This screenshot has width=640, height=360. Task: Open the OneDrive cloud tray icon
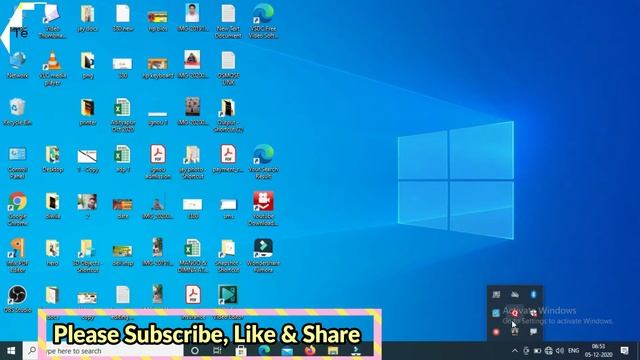coord(515,294)
